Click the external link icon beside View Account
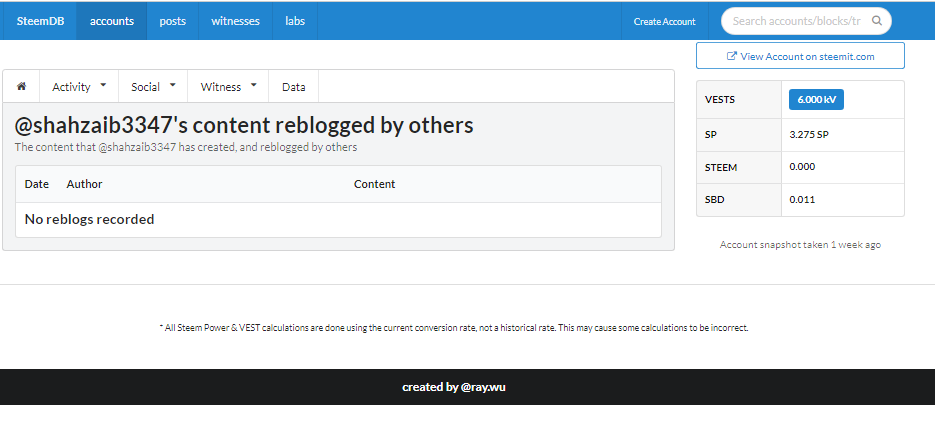This screenshot has height=445, width=935. coord(732,56)
